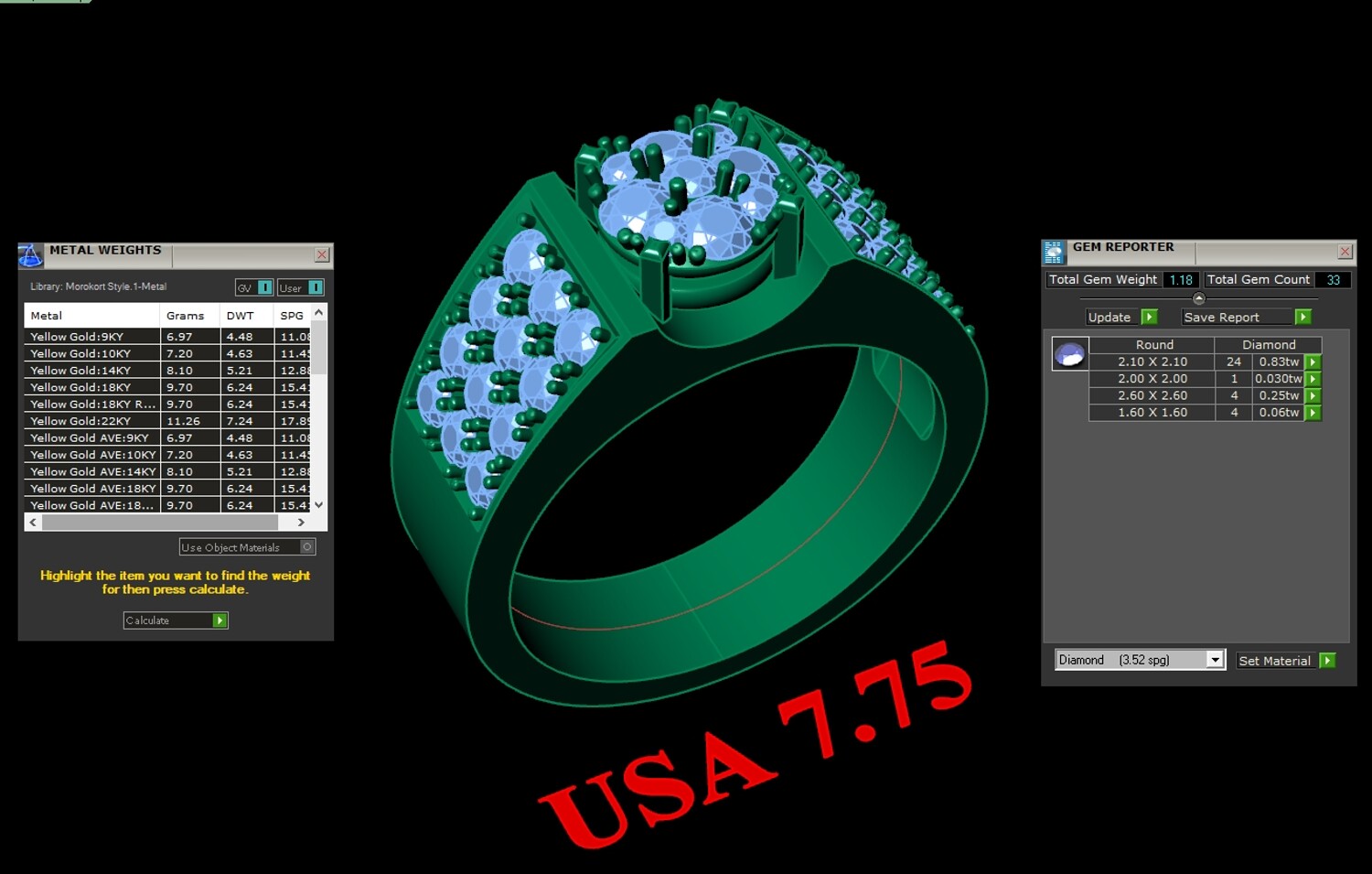Open the Diamond (3.52 spg) material dropdown
The width and height of the screenshot is (1372, 874).
(x=1140, y=660)
